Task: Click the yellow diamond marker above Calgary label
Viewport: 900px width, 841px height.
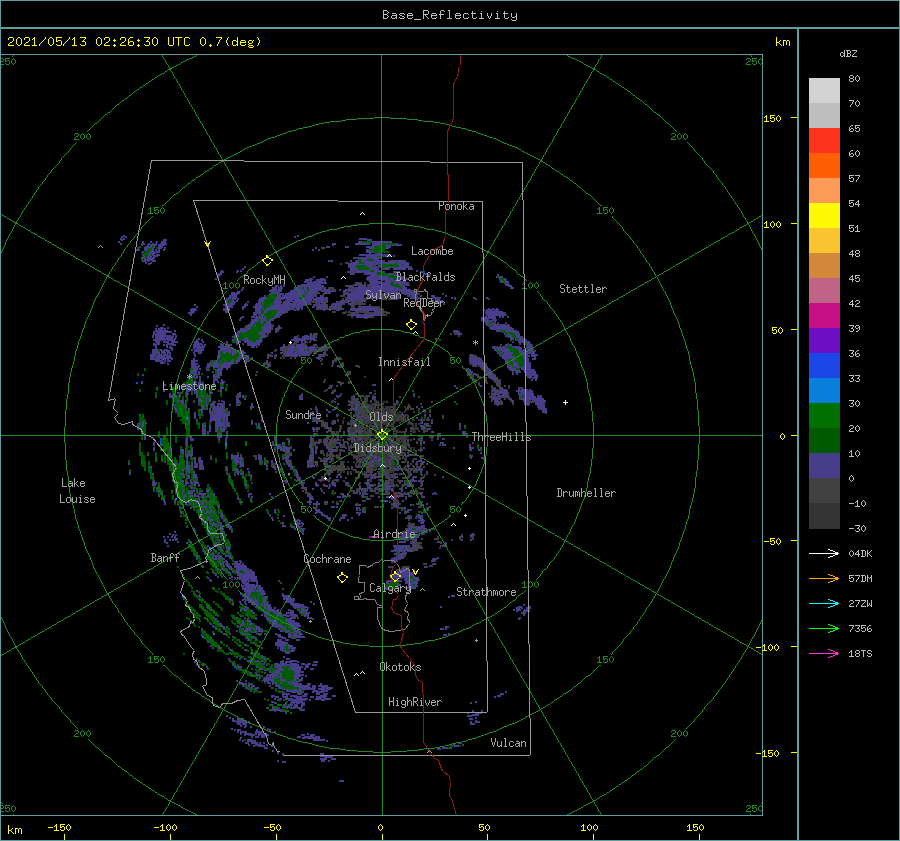Action: point(395,576)
